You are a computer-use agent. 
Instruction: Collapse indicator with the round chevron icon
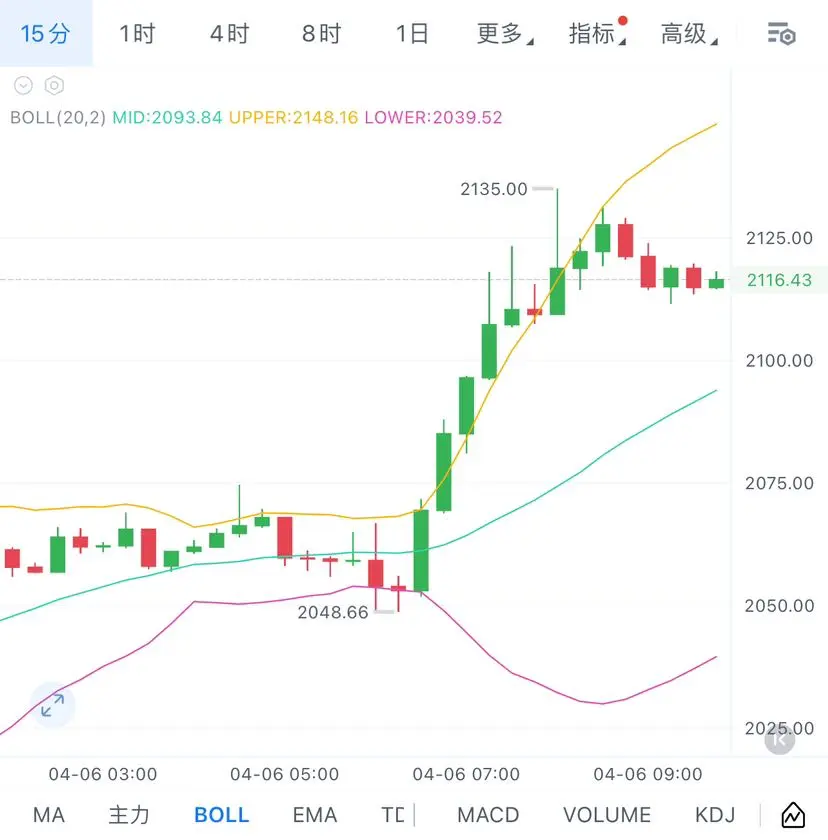[x=23, y=85]
